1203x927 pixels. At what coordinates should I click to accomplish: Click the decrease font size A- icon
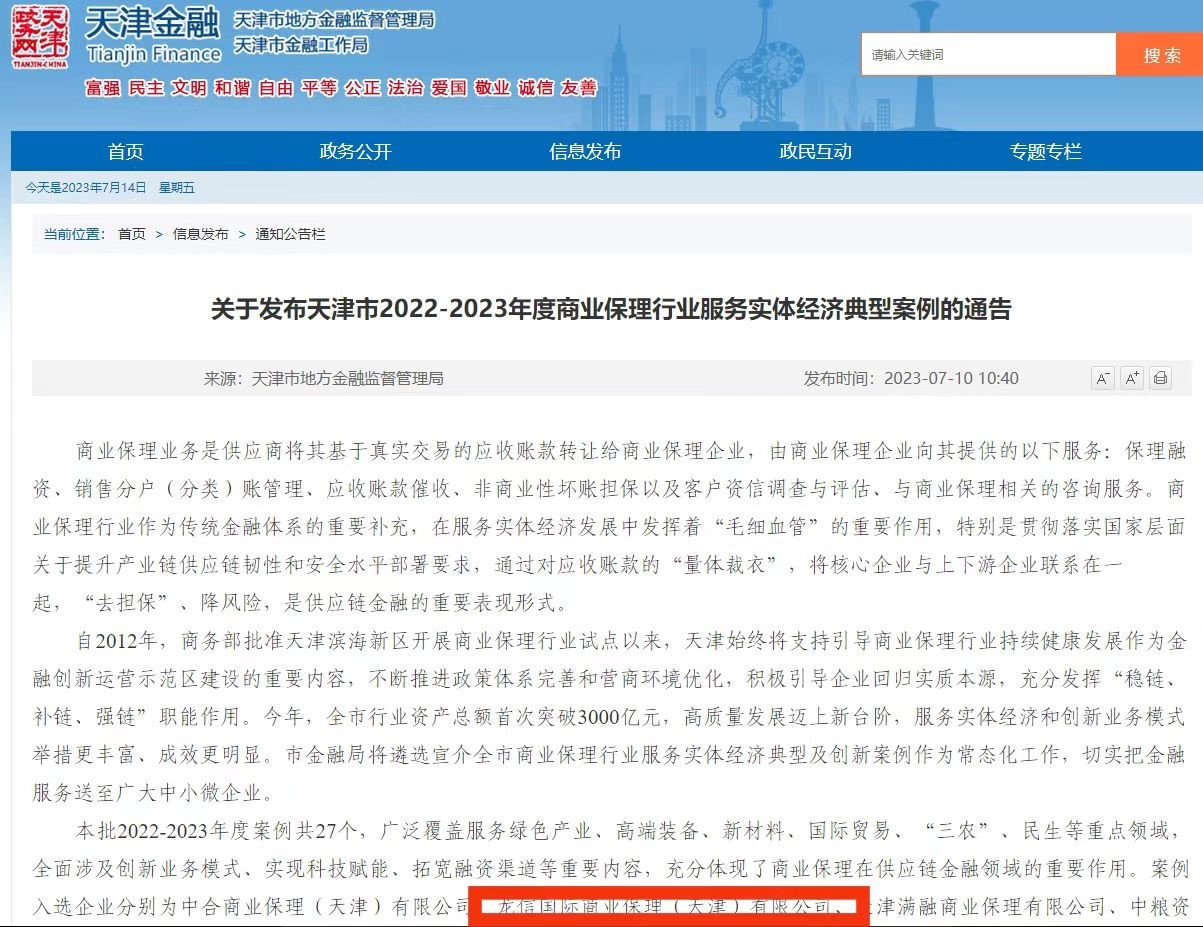[1102, 378]
